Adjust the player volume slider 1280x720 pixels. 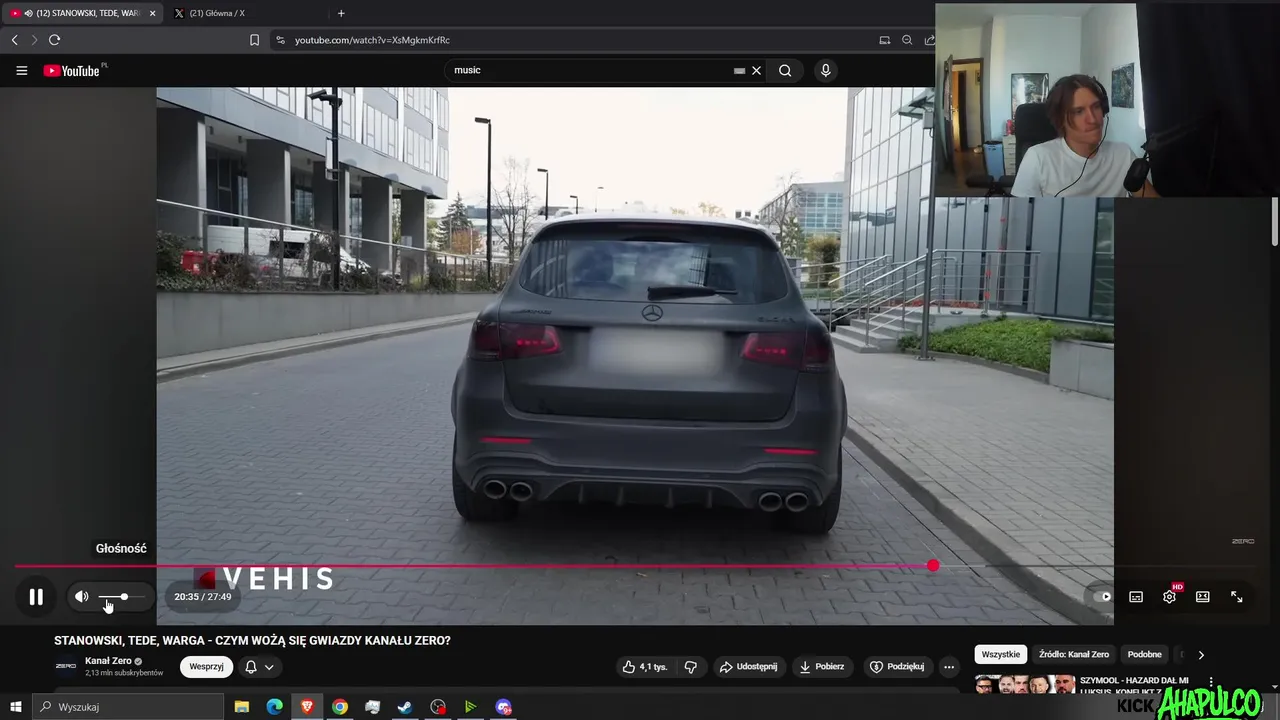point(121,597)
